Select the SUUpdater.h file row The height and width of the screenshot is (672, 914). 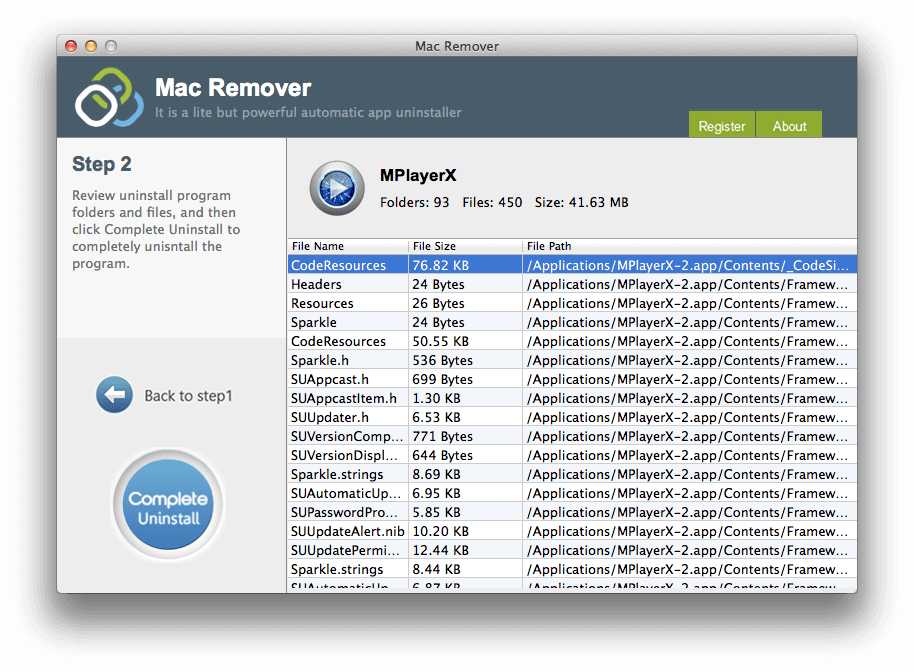tap(572, 417)
